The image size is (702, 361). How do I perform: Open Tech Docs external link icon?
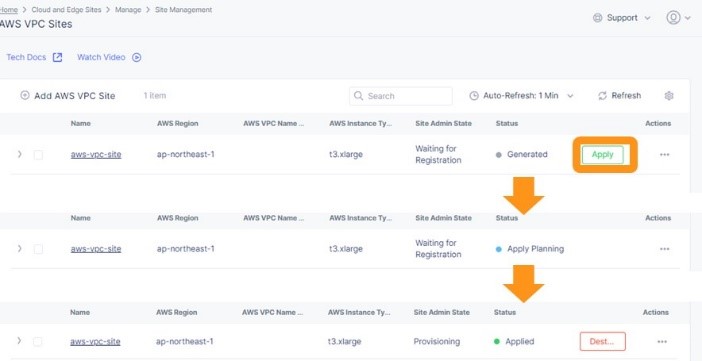(x=57, y=57)
